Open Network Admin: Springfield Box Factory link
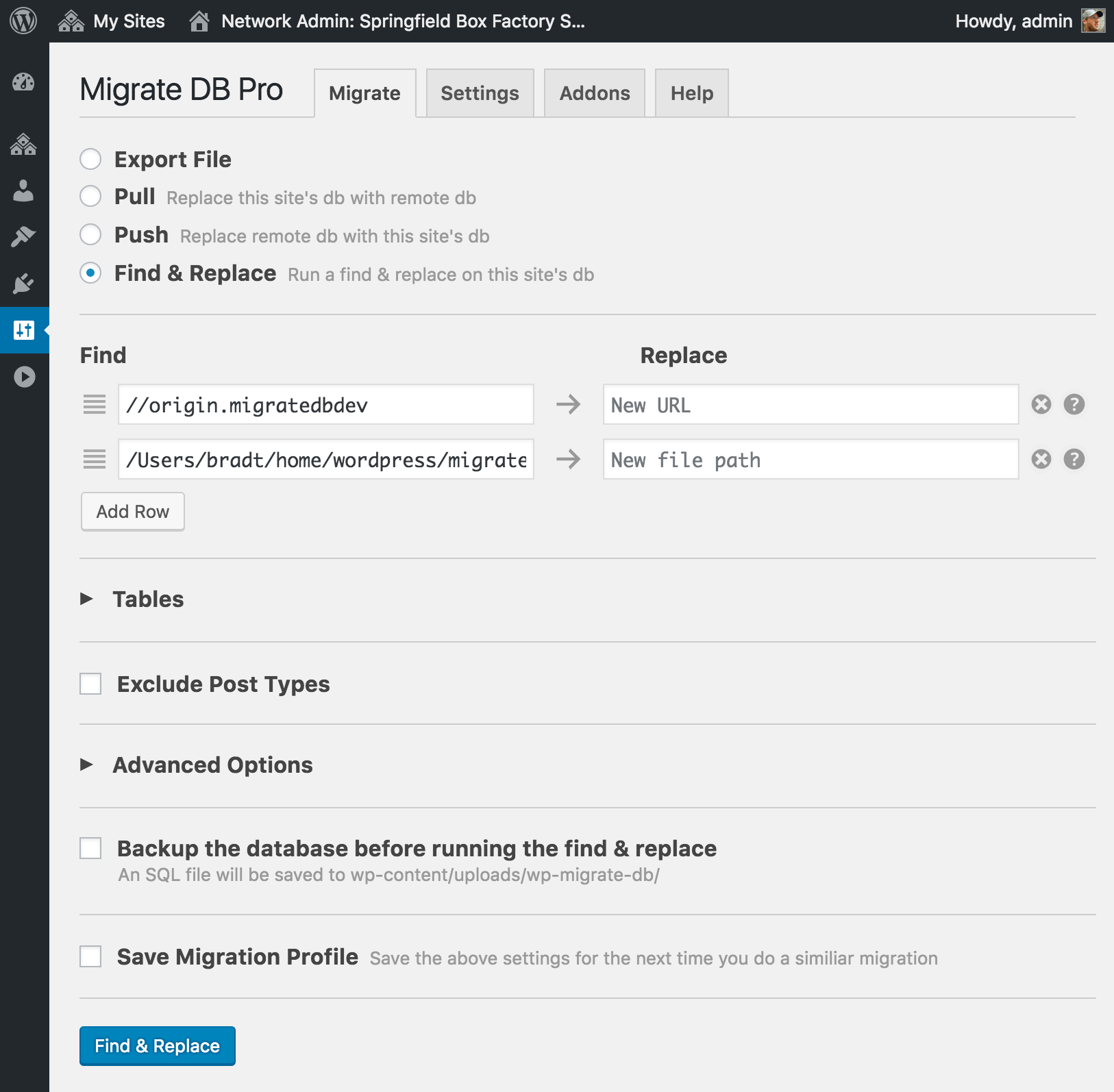The image size is (1114, 1092). pyautogui.click(x=403, y=21)
